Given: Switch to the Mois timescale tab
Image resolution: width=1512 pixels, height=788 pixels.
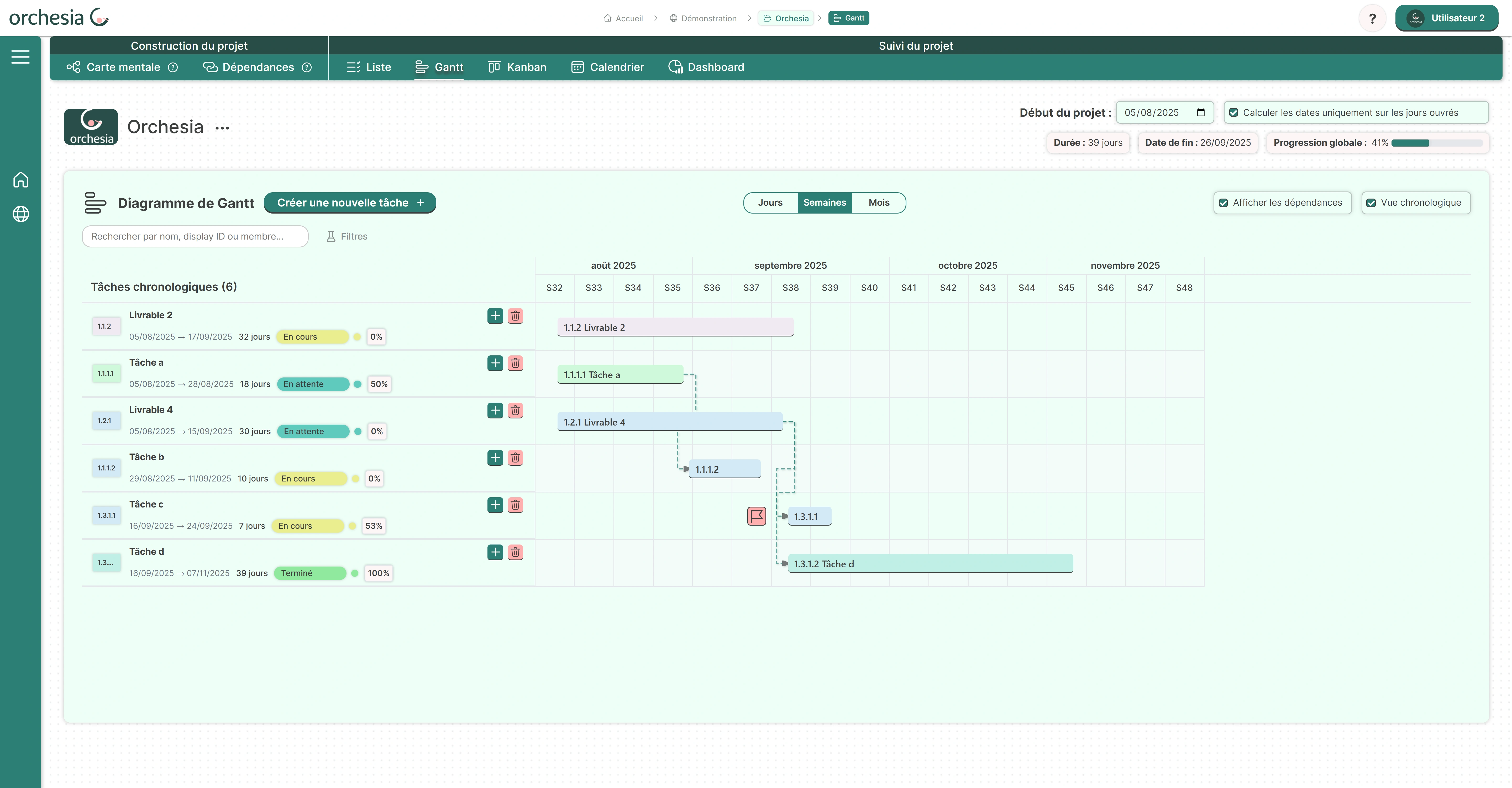Looking at the screenshot, I should point(879,203).
